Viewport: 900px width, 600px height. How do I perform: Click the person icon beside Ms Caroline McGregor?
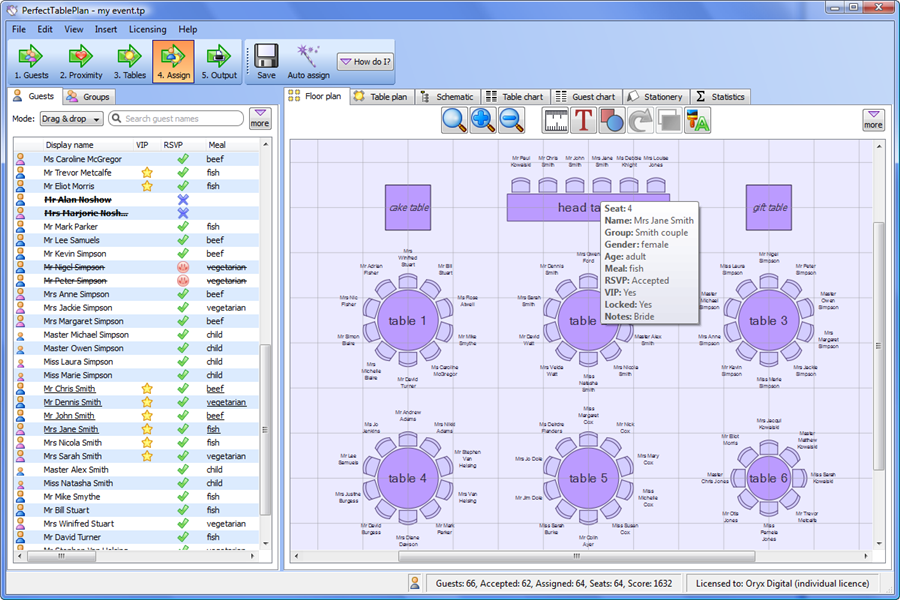tap(21, 159)
